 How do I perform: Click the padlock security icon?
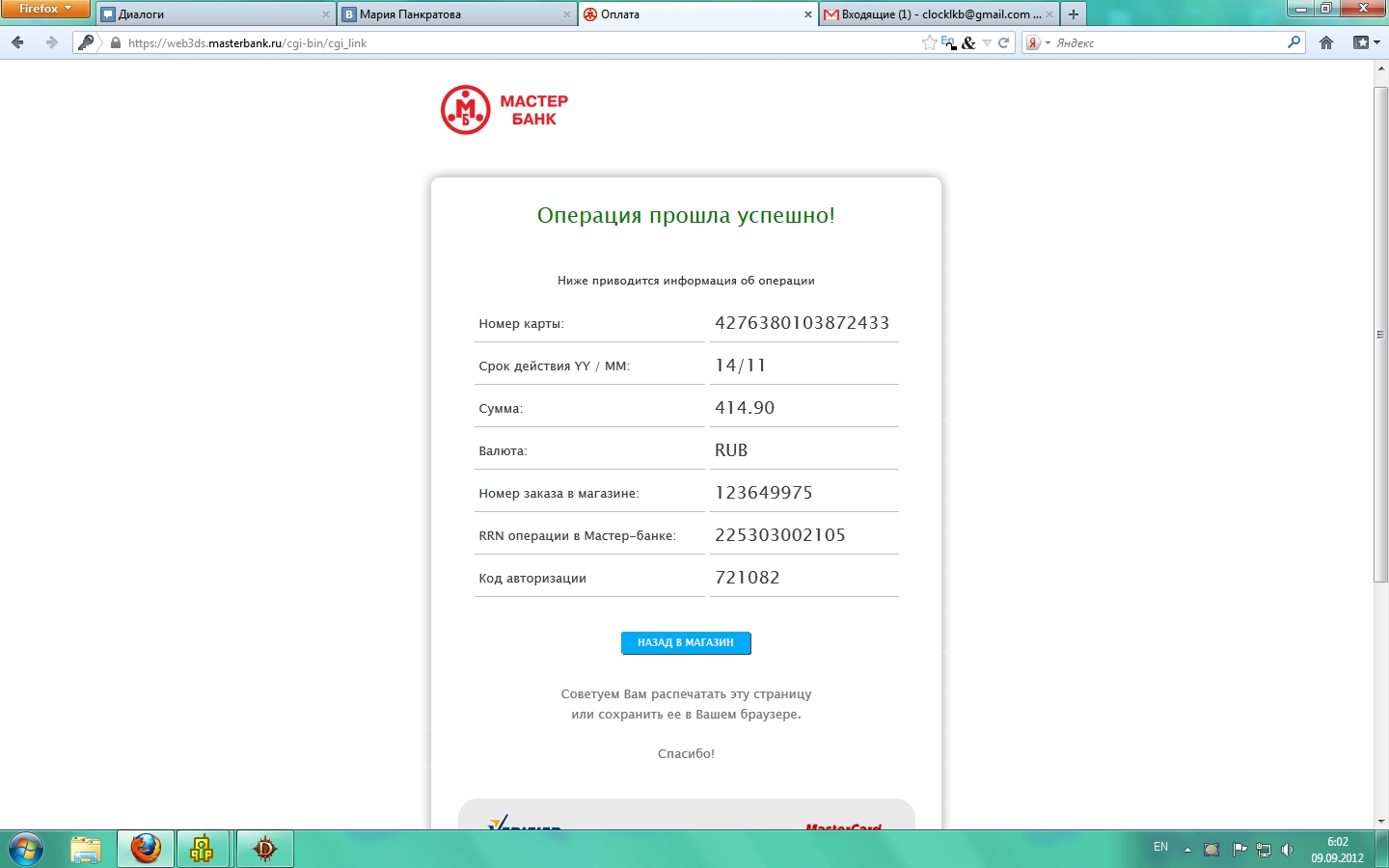coord(116,42)
